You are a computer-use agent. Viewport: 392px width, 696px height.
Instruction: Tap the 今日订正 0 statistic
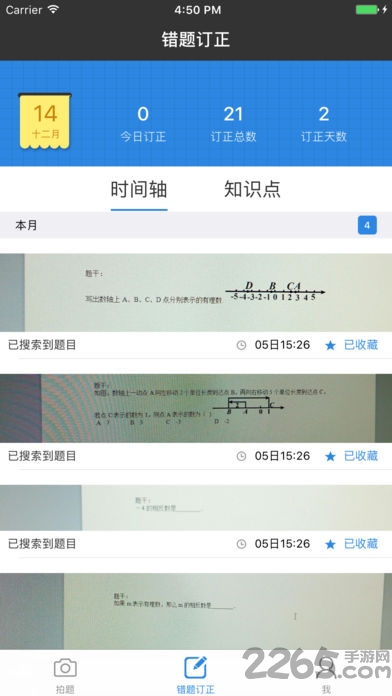click(143, 124)
